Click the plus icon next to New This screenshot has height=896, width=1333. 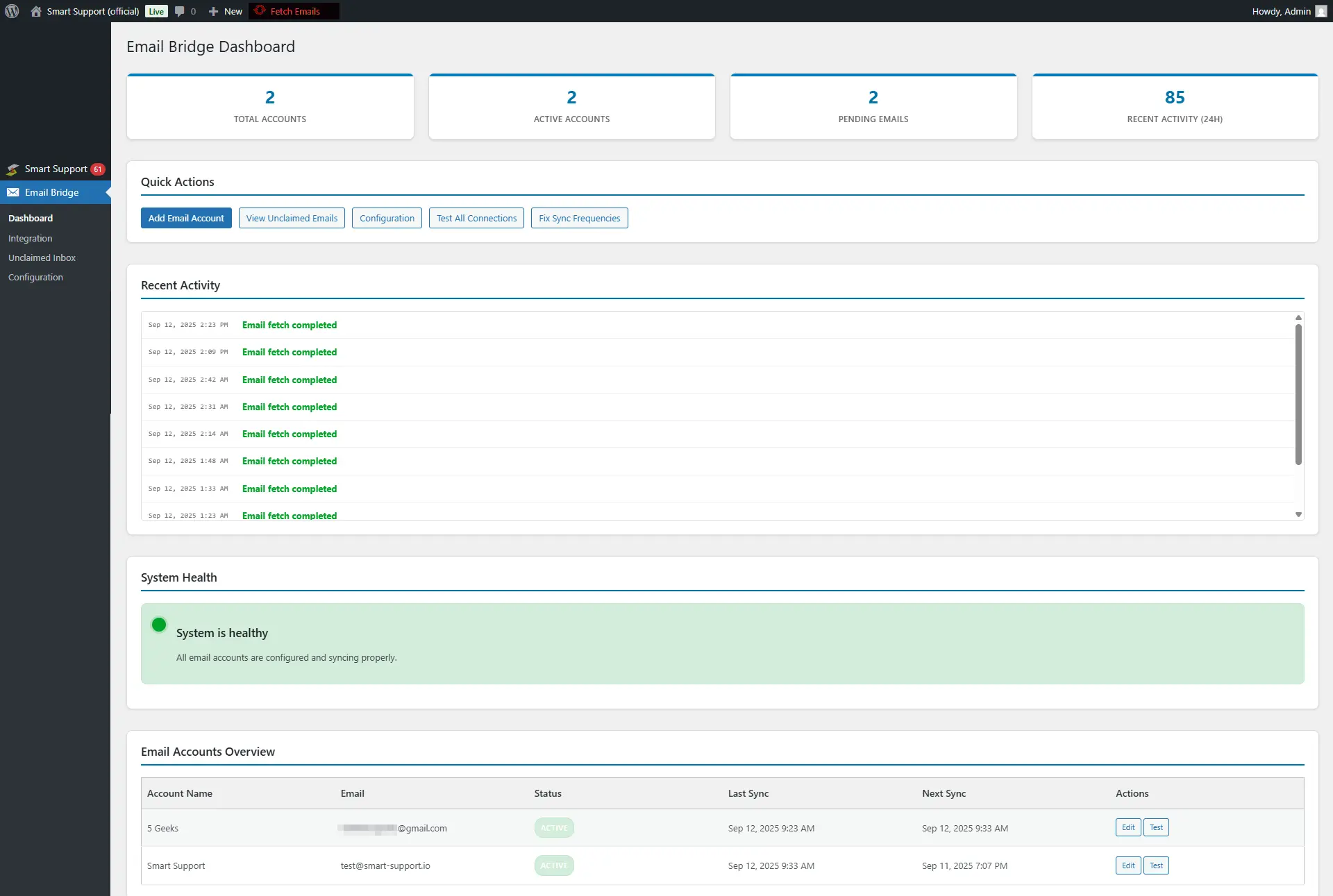point(213,11)
